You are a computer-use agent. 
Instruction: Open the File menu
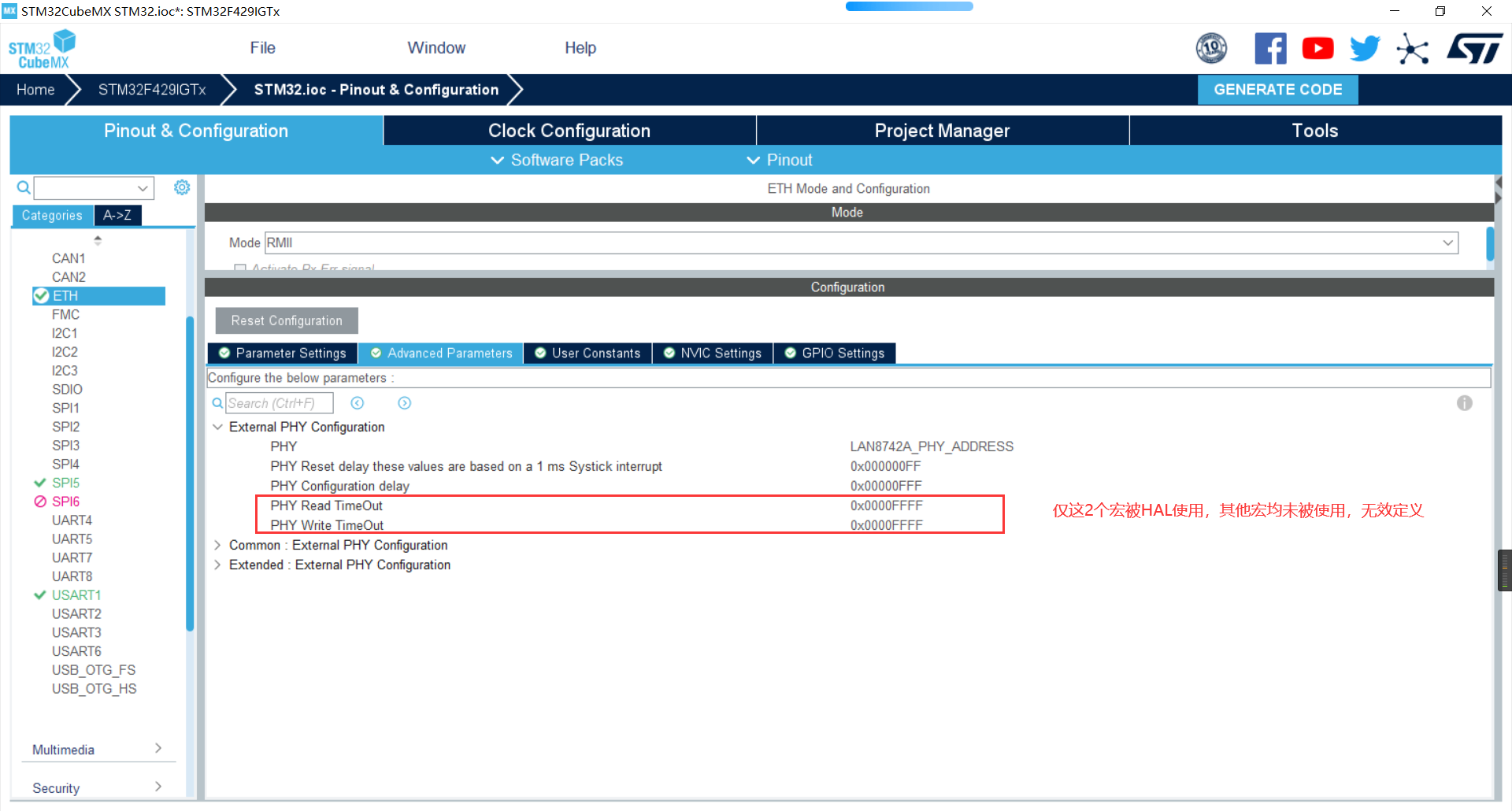262,48
